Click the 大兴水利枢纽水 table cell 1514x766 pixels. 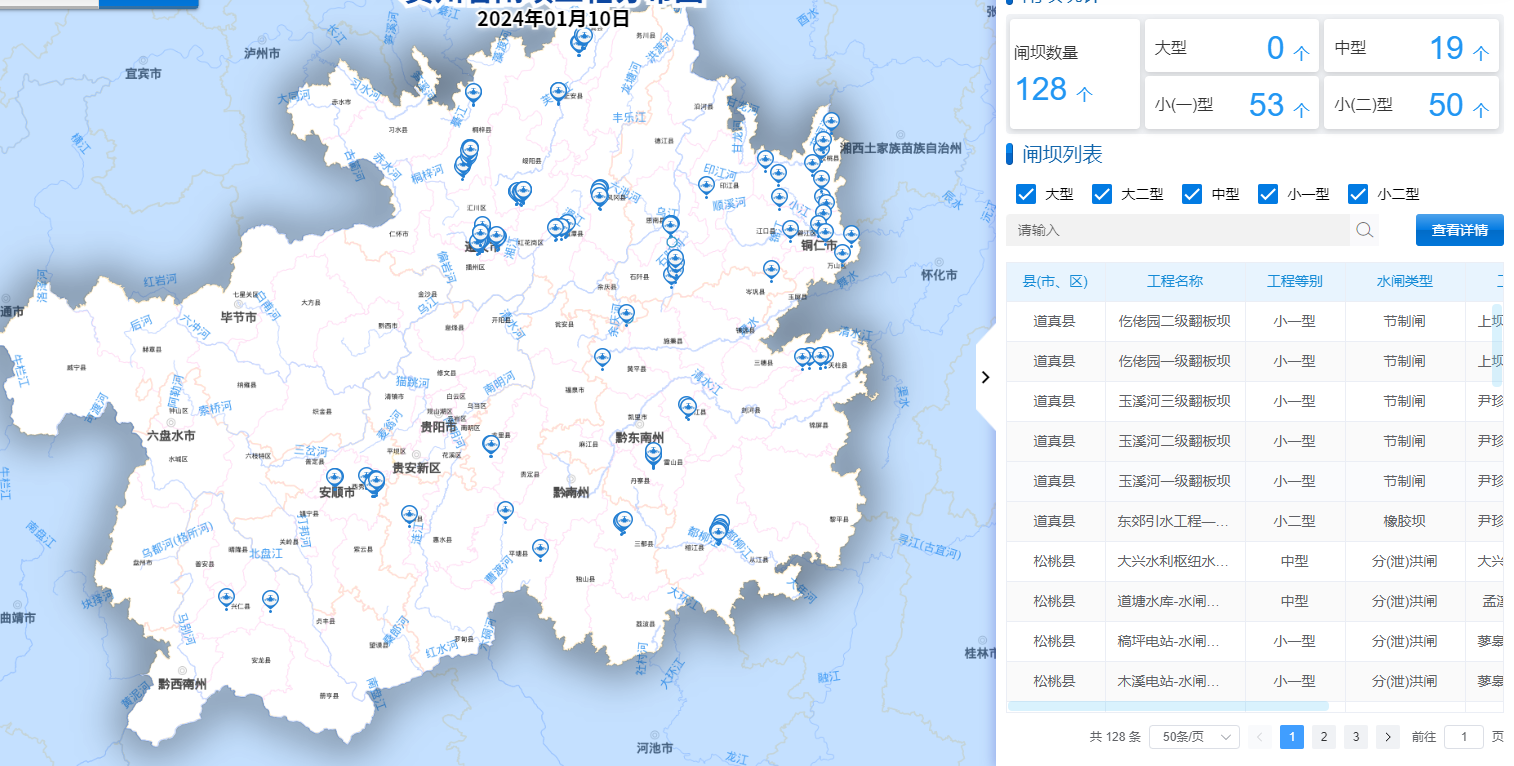point(1175,561)
